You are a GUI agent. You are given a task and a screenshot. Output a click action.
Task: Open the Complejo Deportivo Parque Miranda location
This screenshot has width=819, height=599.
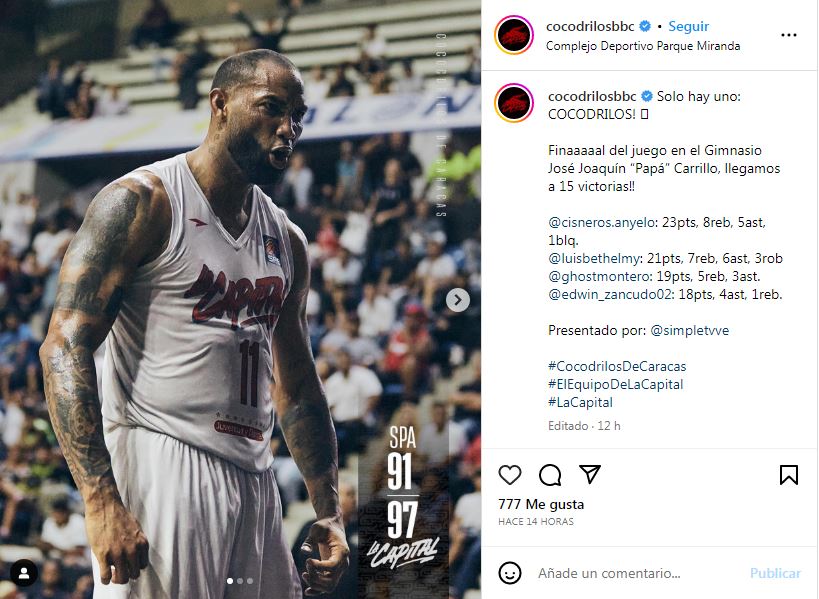(643, 46)
